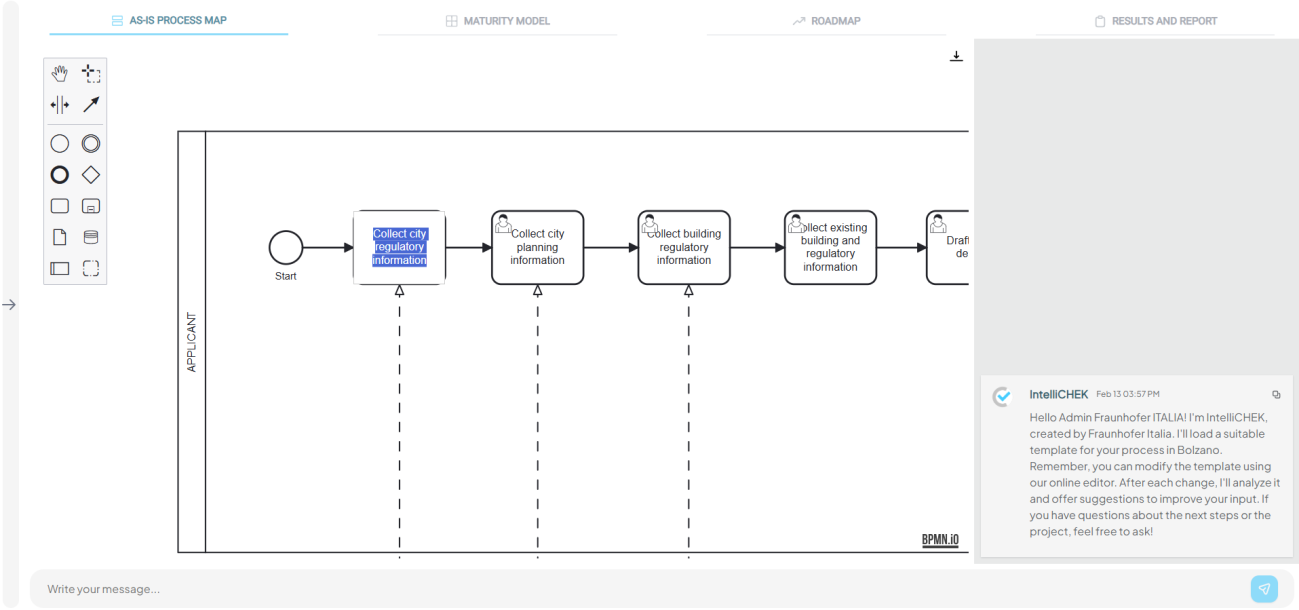Choose the dashed group shape
The width and height of the screenshot is (1299, 610).
[91, 268]
